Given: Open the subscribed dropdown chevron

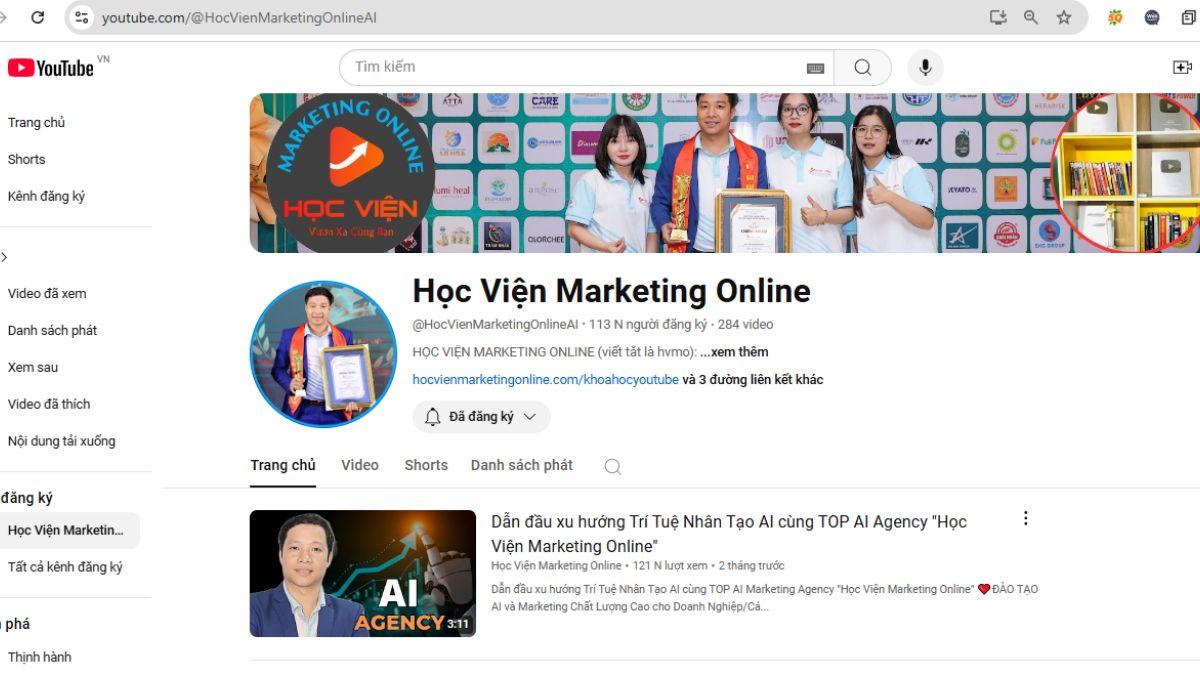Looking at the screenshot, I should 530,417.
